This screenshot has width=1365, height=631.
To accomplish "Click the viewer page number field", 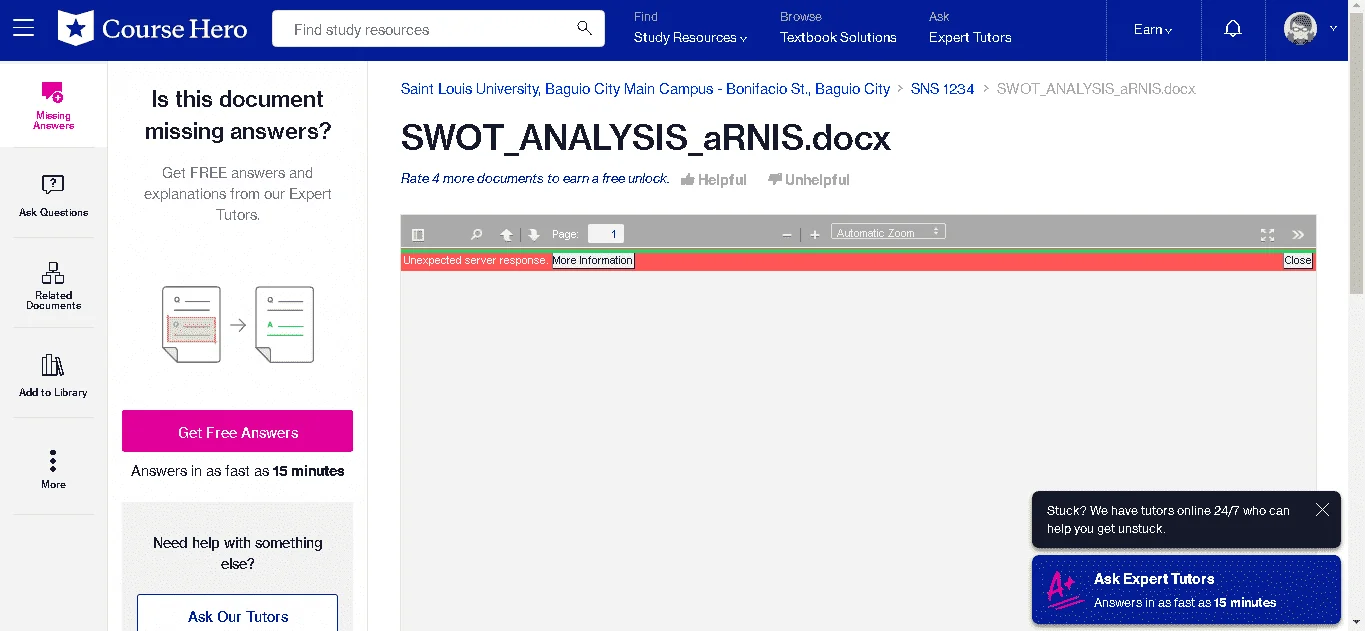I will pyautogui.click(x=606, y=234).
